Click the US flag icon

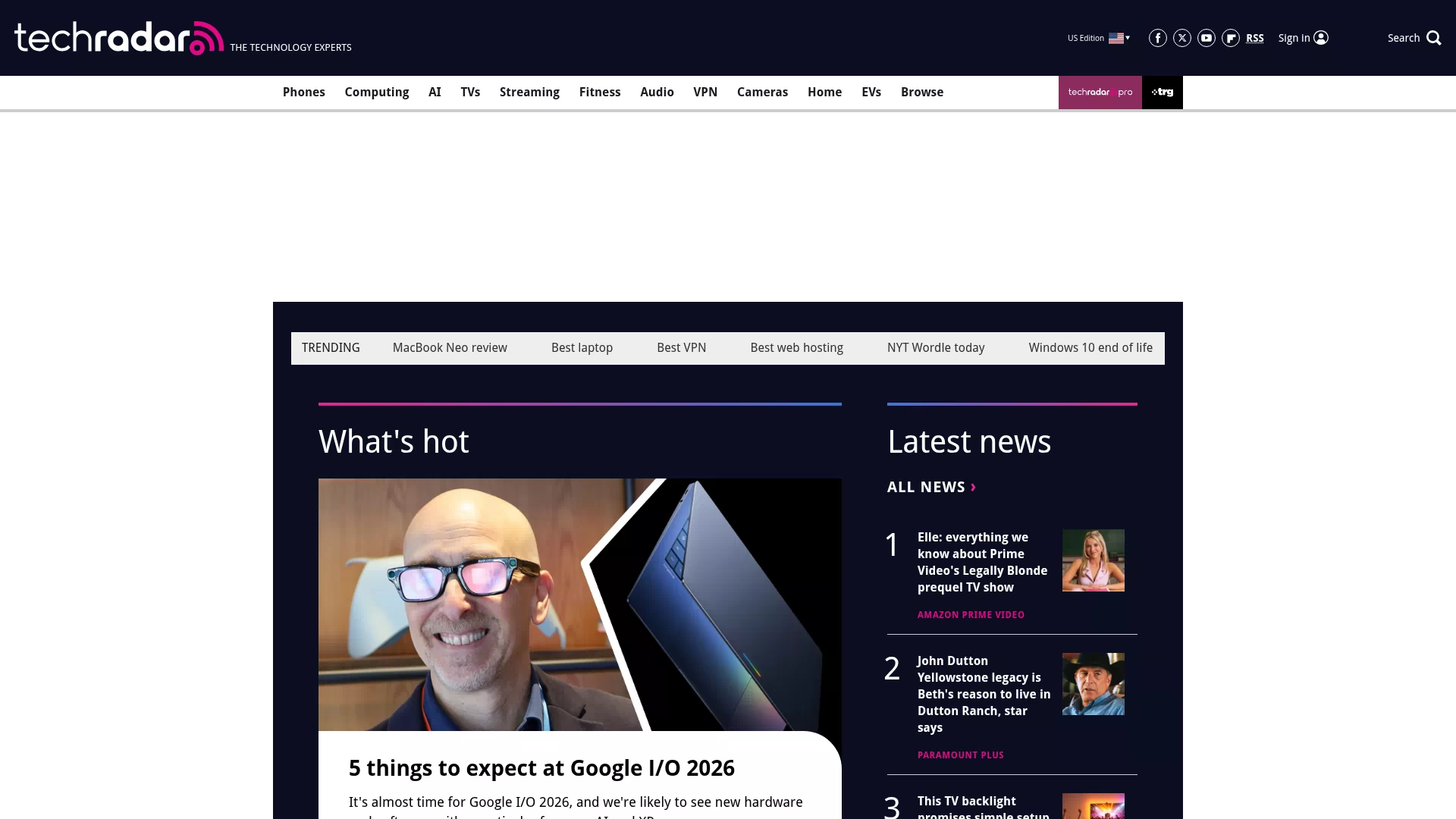pos(1116,38)
